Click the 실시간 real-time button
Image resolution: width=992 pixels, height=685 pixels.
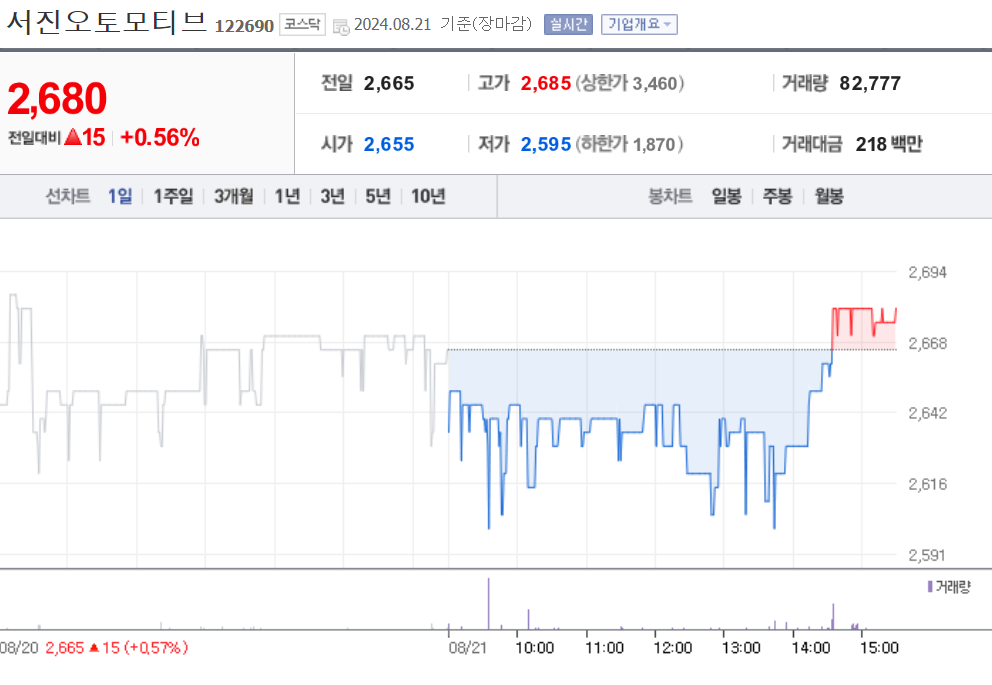(x=568, y=25)
